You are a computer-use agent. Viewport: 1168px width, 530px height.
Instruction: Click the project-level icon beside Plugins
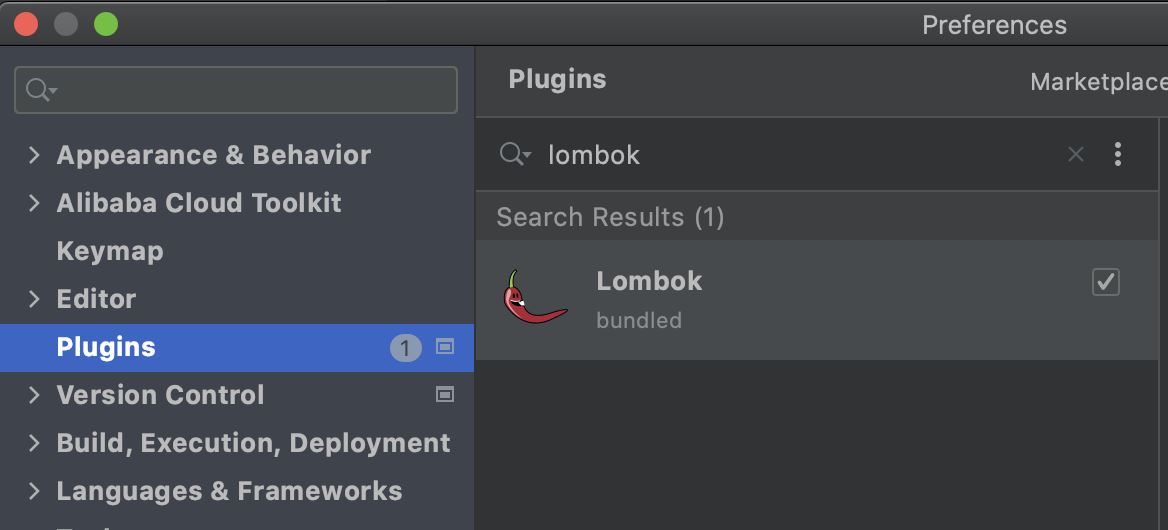pyautogui.click(x=446, y=347)
